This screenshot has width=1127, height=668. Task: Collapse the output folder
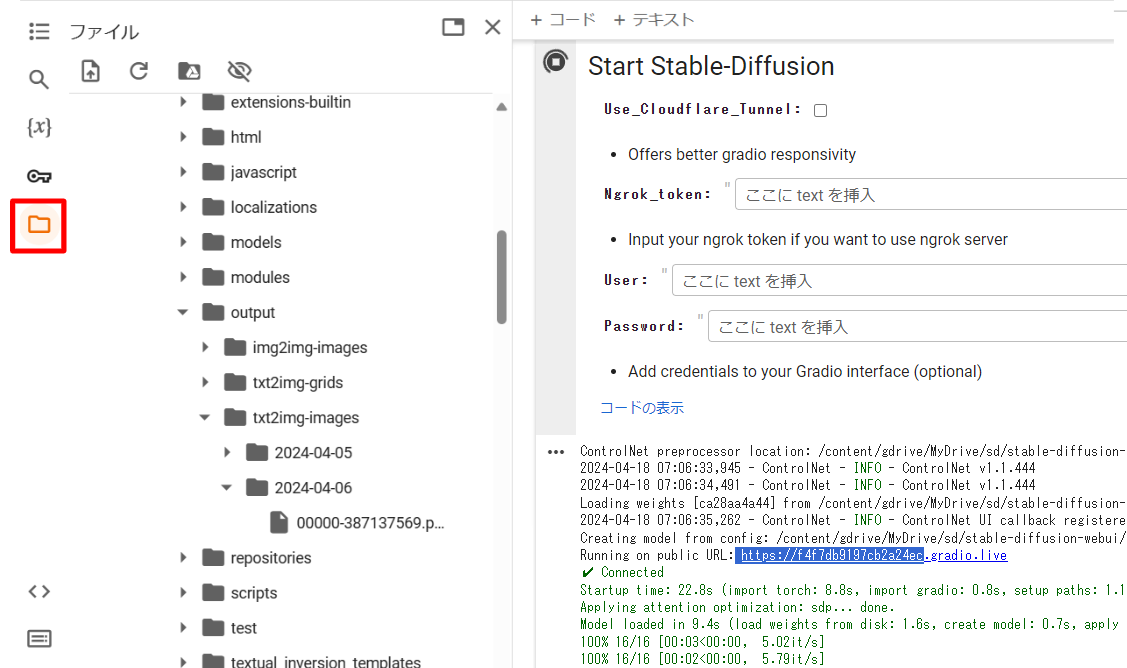pyautogui.click(x=184, y=312)
